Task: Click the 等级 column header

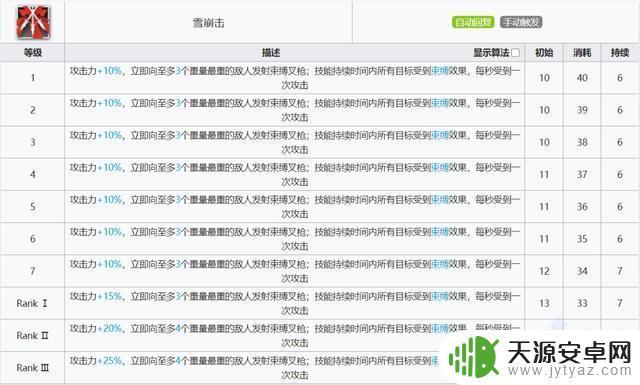Action: [x=33, y=53]
